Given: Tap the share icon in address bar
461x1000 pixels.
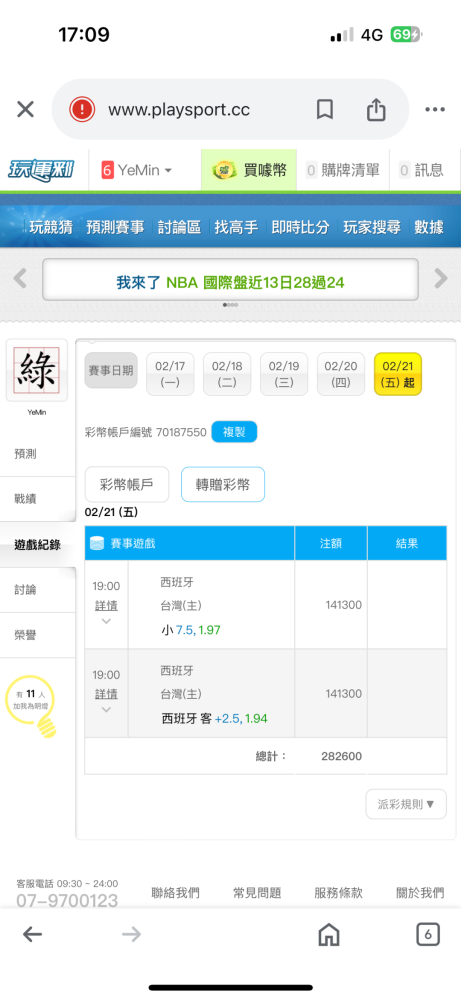Looking at the screenshot, I should 376,110.
